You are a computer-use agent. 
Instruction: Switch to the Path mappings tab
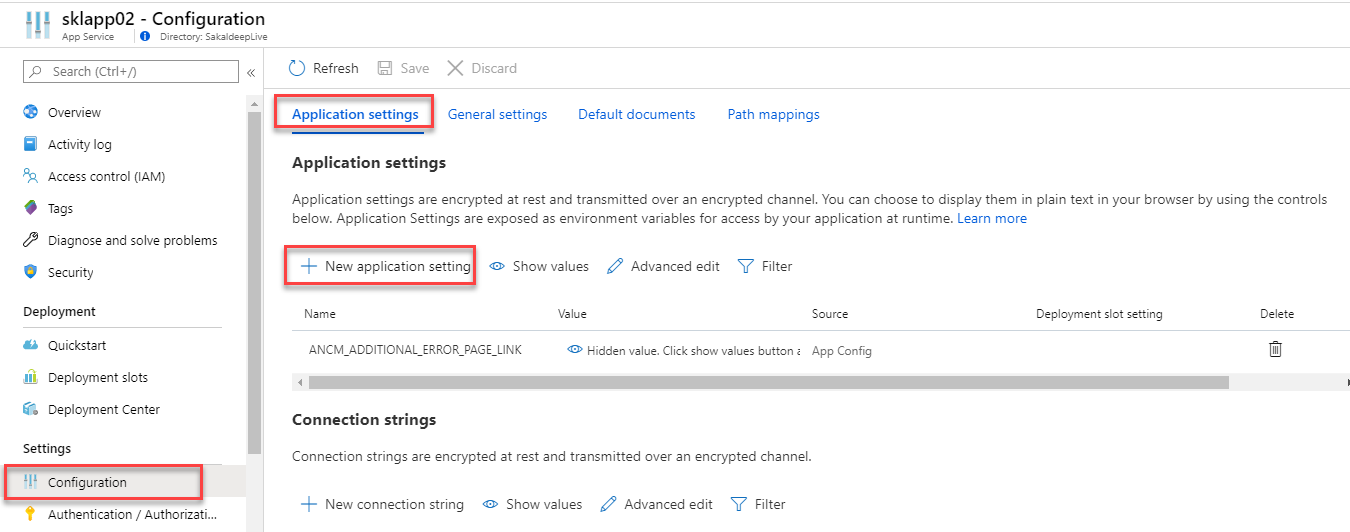(x=773, y=114)
